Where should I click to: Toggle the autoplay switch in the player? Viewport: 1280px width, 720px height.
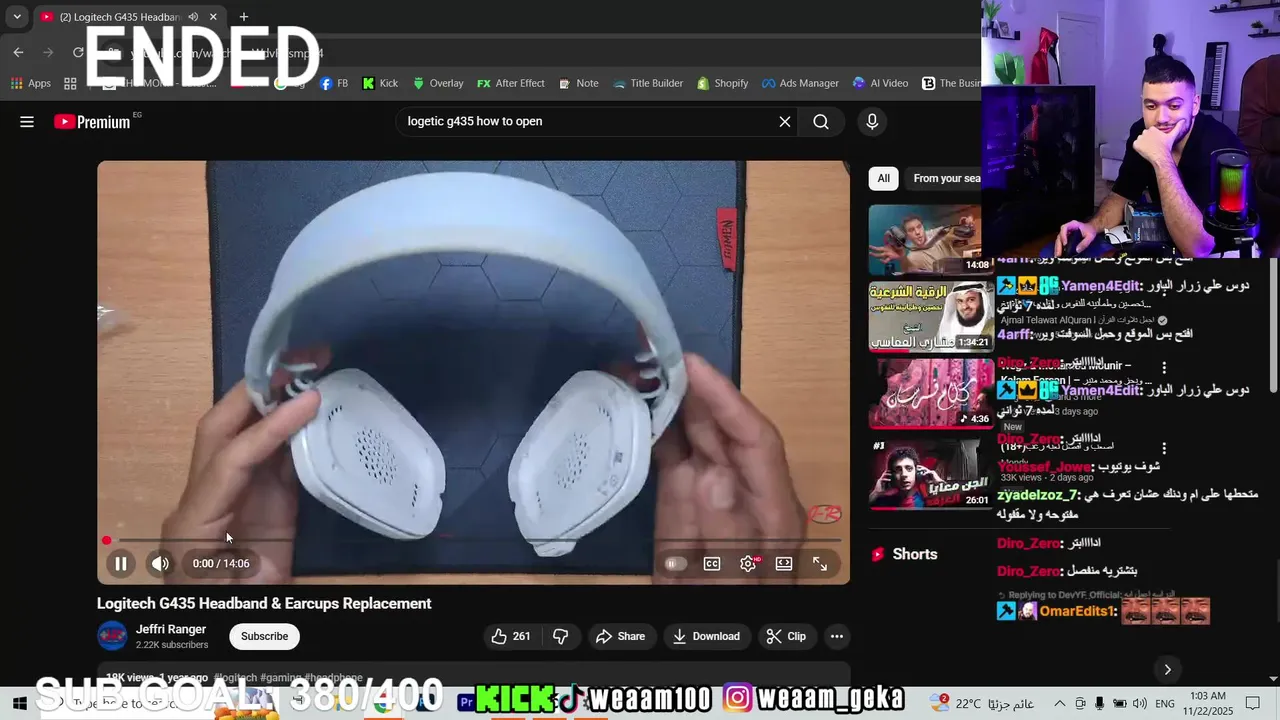(x=675, y=564)
